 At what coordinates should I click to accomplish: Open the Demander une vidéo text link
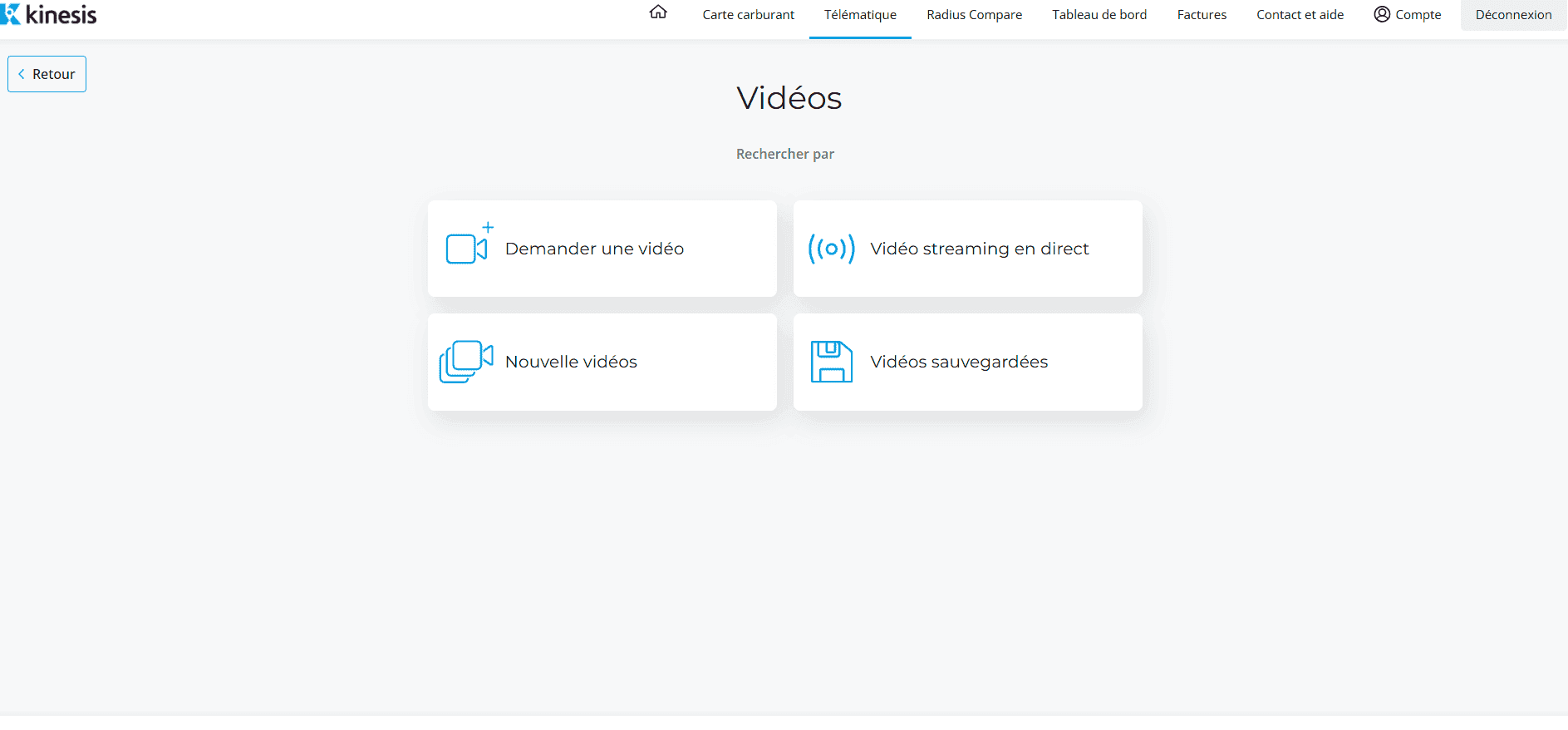point(594,249)
